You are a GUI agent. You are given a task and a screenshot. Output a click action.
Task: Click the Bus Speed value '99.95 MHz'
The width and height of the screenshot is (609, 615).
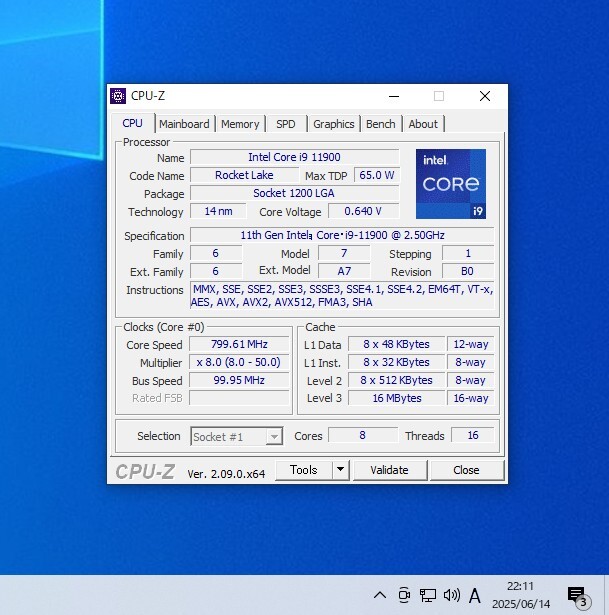(x=239, y=380)
